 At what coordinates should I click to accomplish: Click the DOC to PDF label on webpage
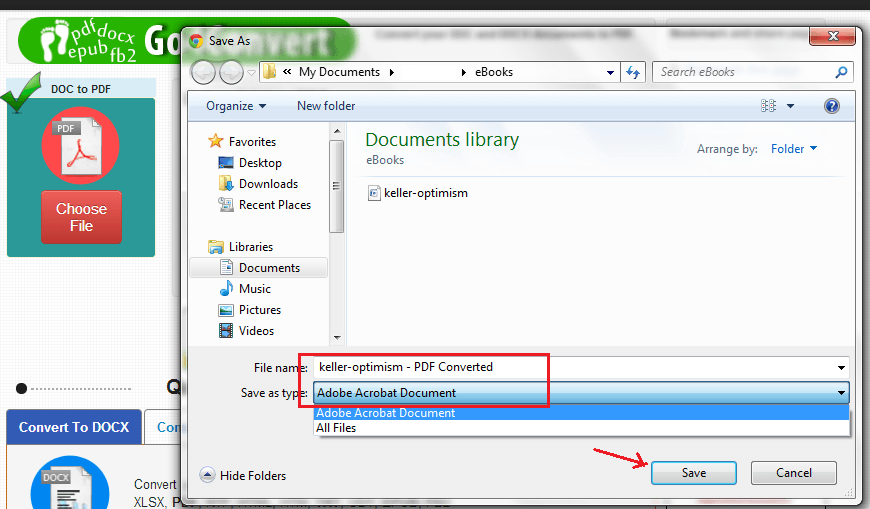(80, 89)
